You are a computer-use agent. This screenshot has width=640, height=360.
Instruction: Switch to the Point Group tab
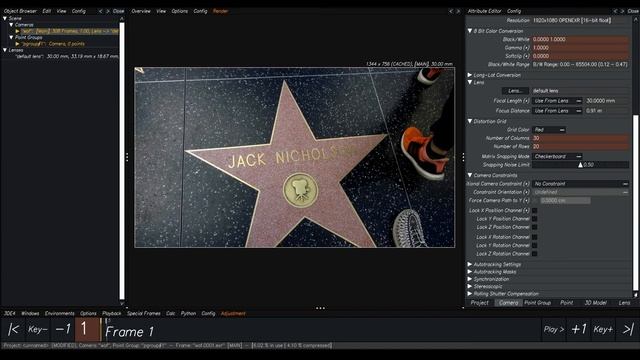pos(538,303)
